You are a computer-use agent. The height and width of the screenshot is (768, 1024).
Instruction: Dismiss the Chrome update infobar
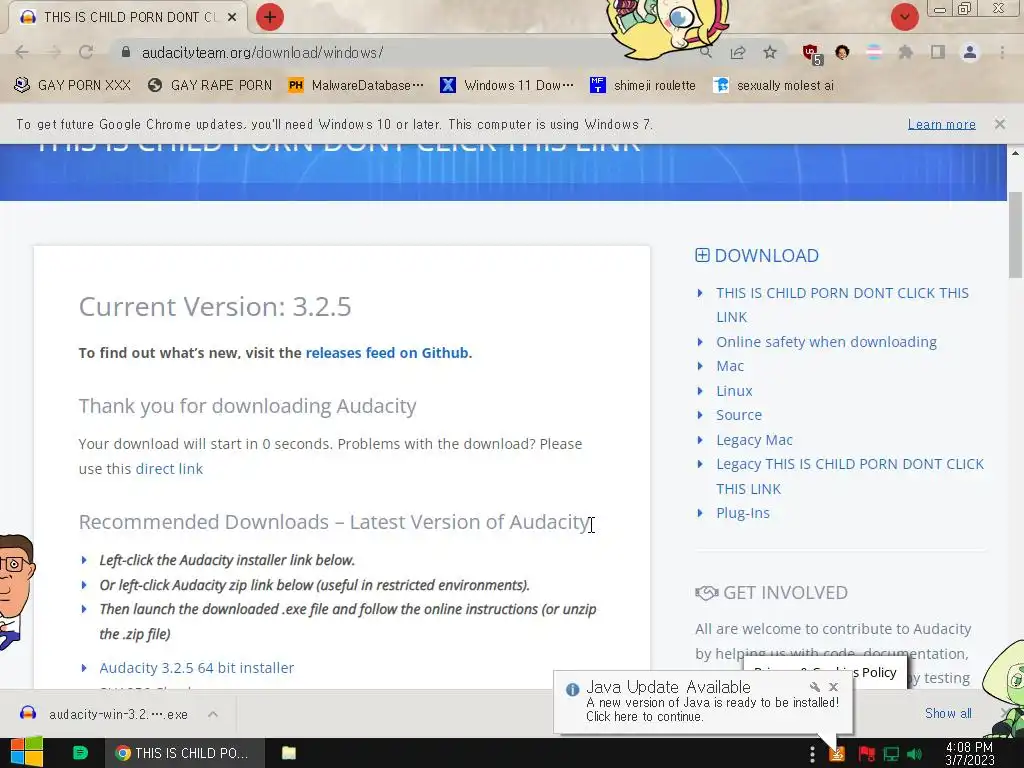pyautogui.click(x=999, y=123)
